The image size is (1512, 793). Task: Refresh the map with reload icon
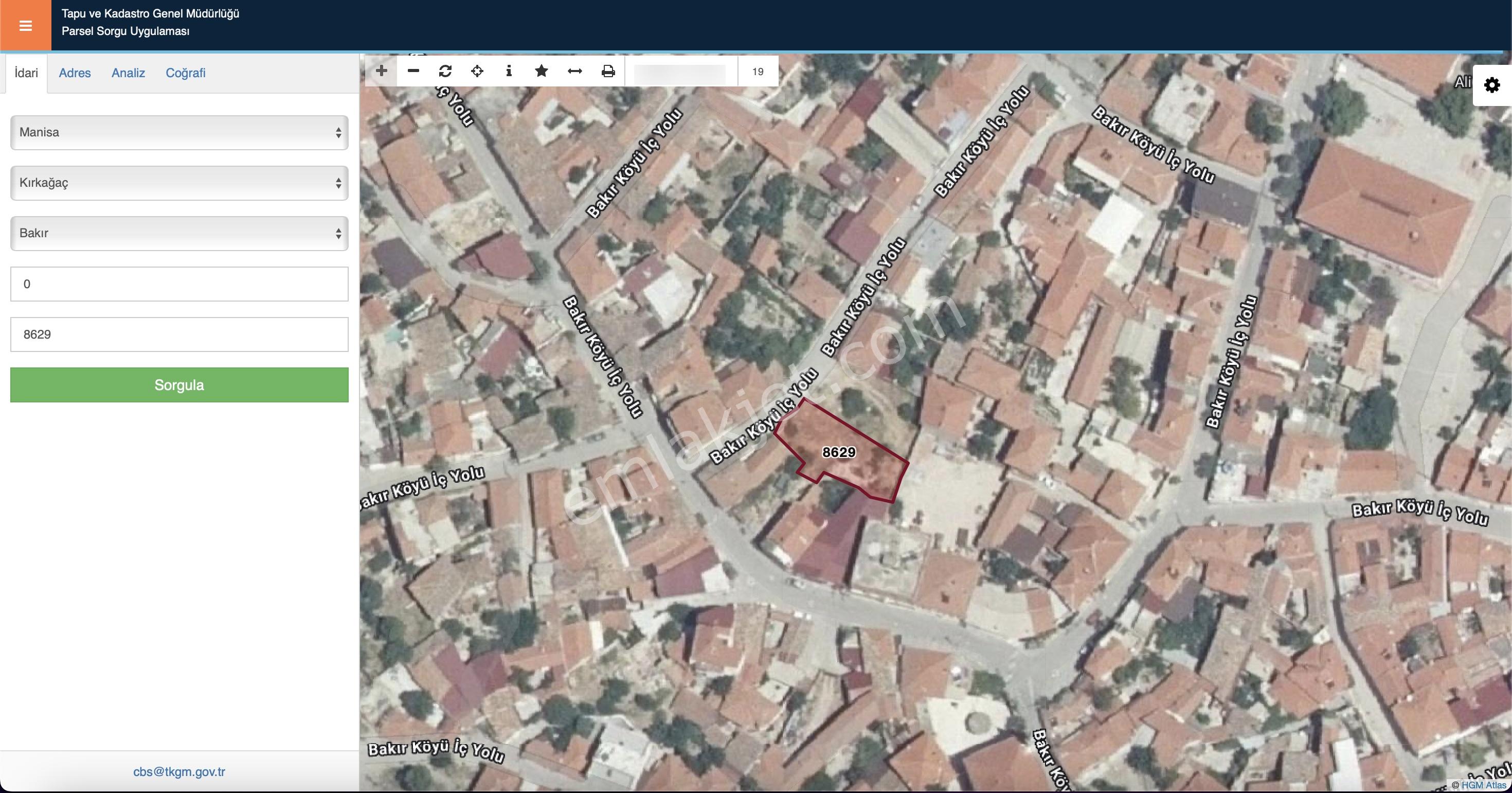(x=445, y=71)
